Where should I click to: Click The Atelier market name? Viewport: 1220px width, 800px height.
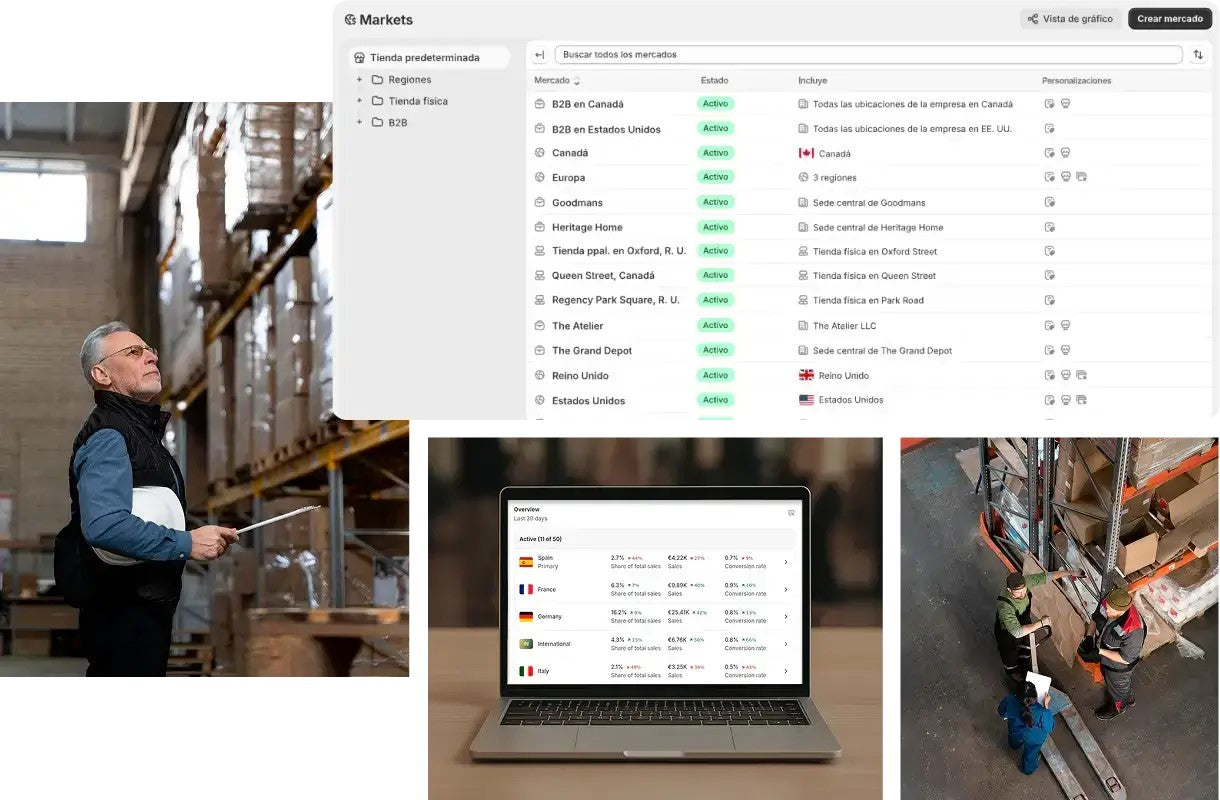pyautogui.click(x=577, y=326)
